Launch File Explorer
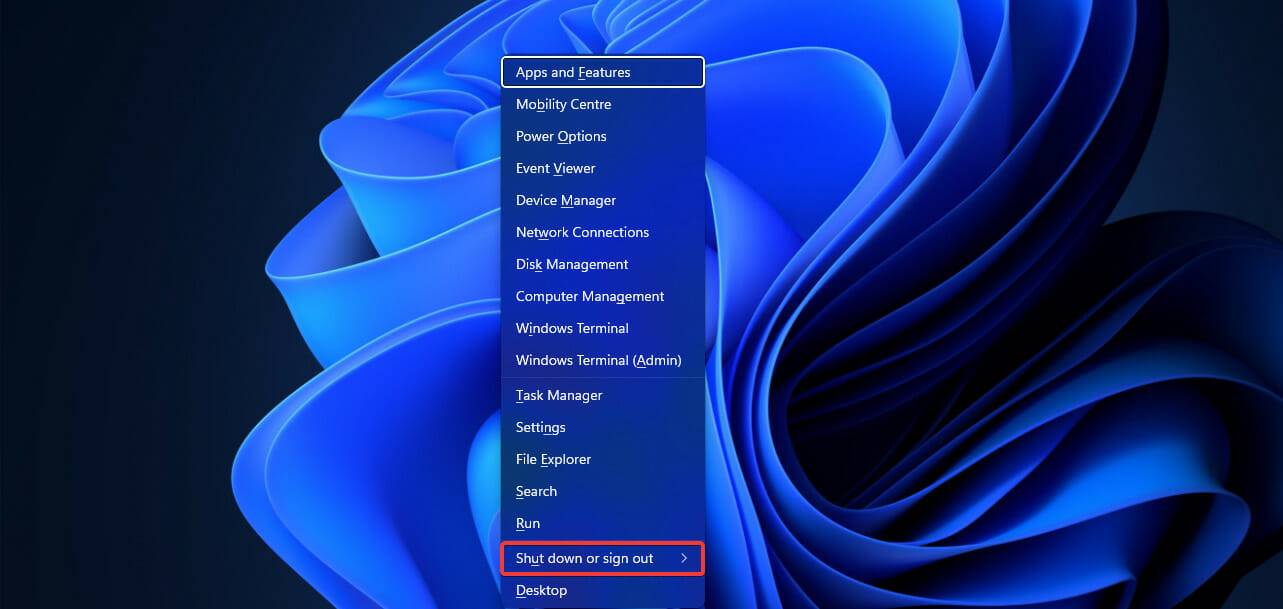1283x609 pixels. tap(553, 459)
